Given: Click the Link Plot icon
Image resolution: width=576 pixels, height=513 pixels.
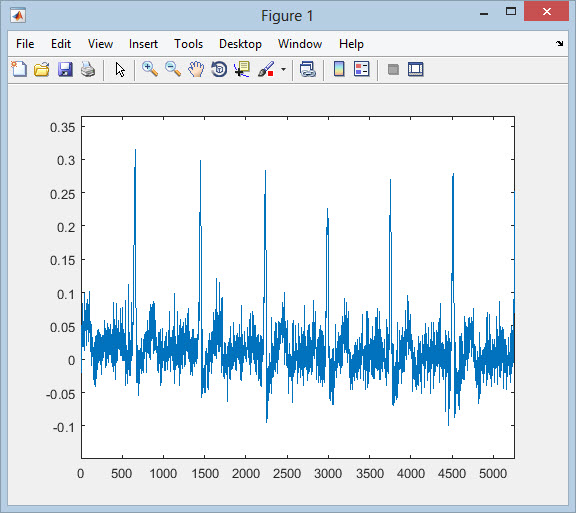Looking at the screenshot, I should pos(307,69).
